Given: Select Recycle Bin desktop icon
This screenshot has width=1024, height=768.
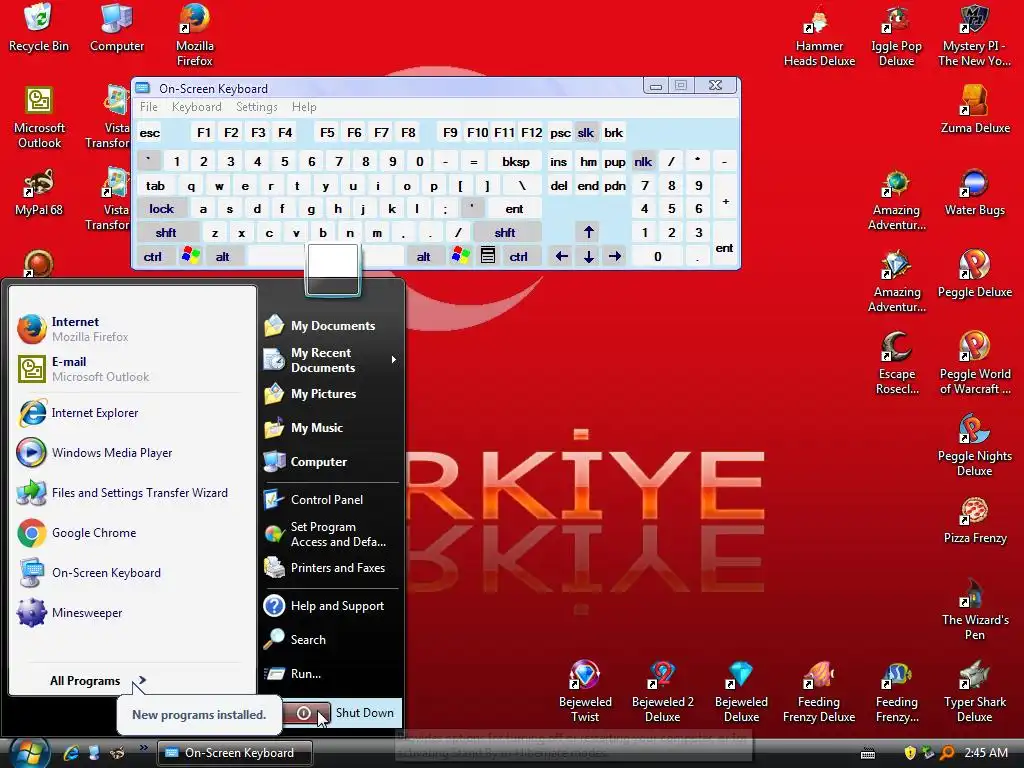Looking at the screenshot, I should [x=39, y=27].
